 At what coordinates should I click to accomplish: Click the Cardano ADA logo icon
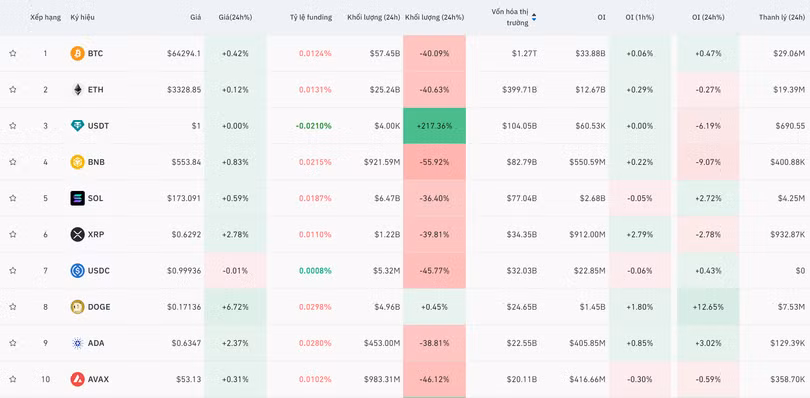point(77,343)
